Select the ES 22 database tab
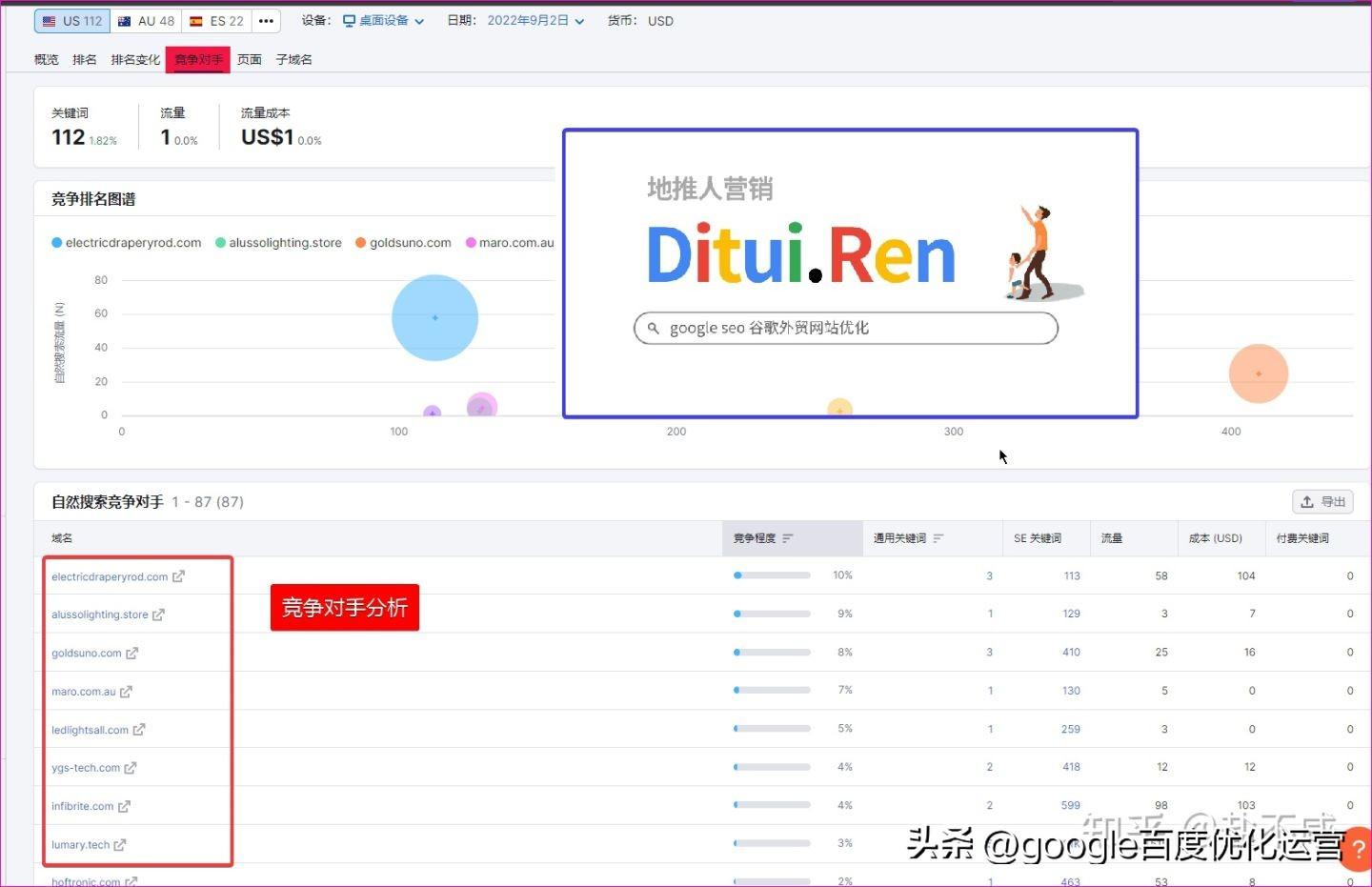 [217, 21]
